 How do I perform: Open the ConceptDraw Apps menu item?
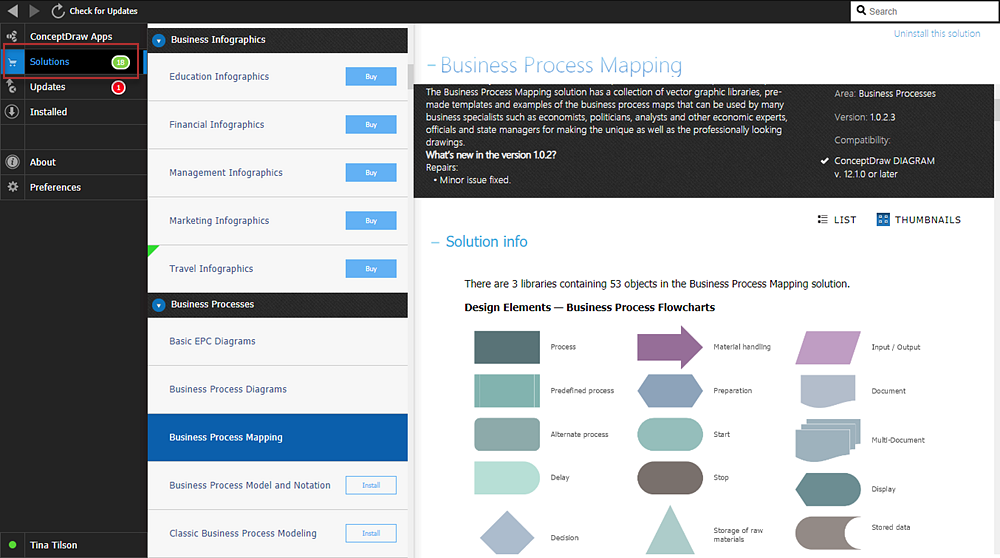tap(71, 36)
